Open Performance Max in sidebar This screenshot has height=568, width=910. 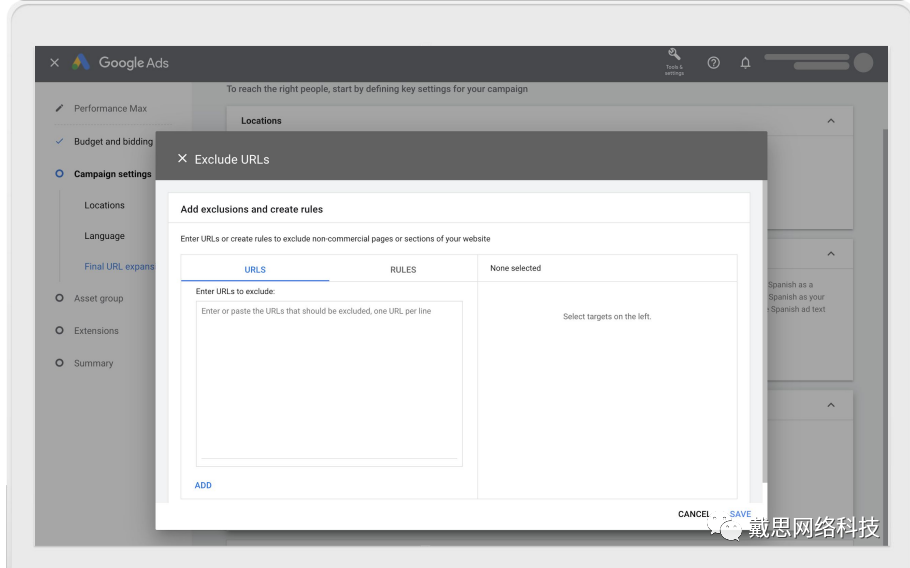tap(110, 108)
